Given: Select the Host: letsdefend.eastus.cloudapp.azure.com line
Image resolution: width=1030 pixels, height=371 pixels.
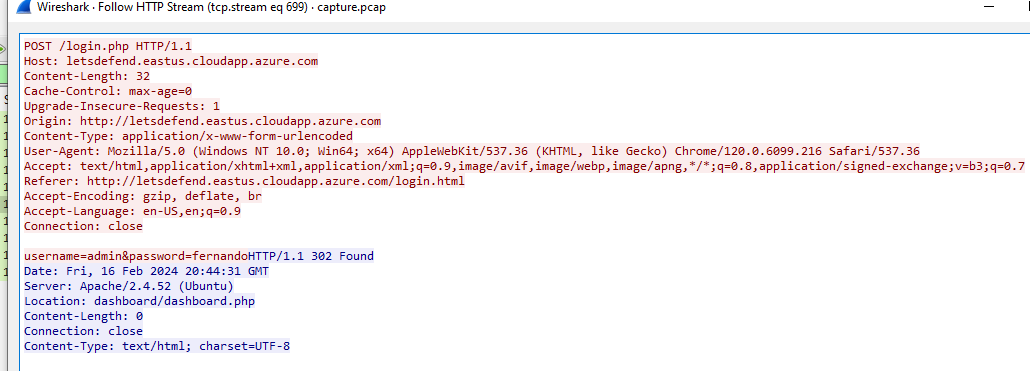Looking at the screenshot, I should tap(171, 61).
